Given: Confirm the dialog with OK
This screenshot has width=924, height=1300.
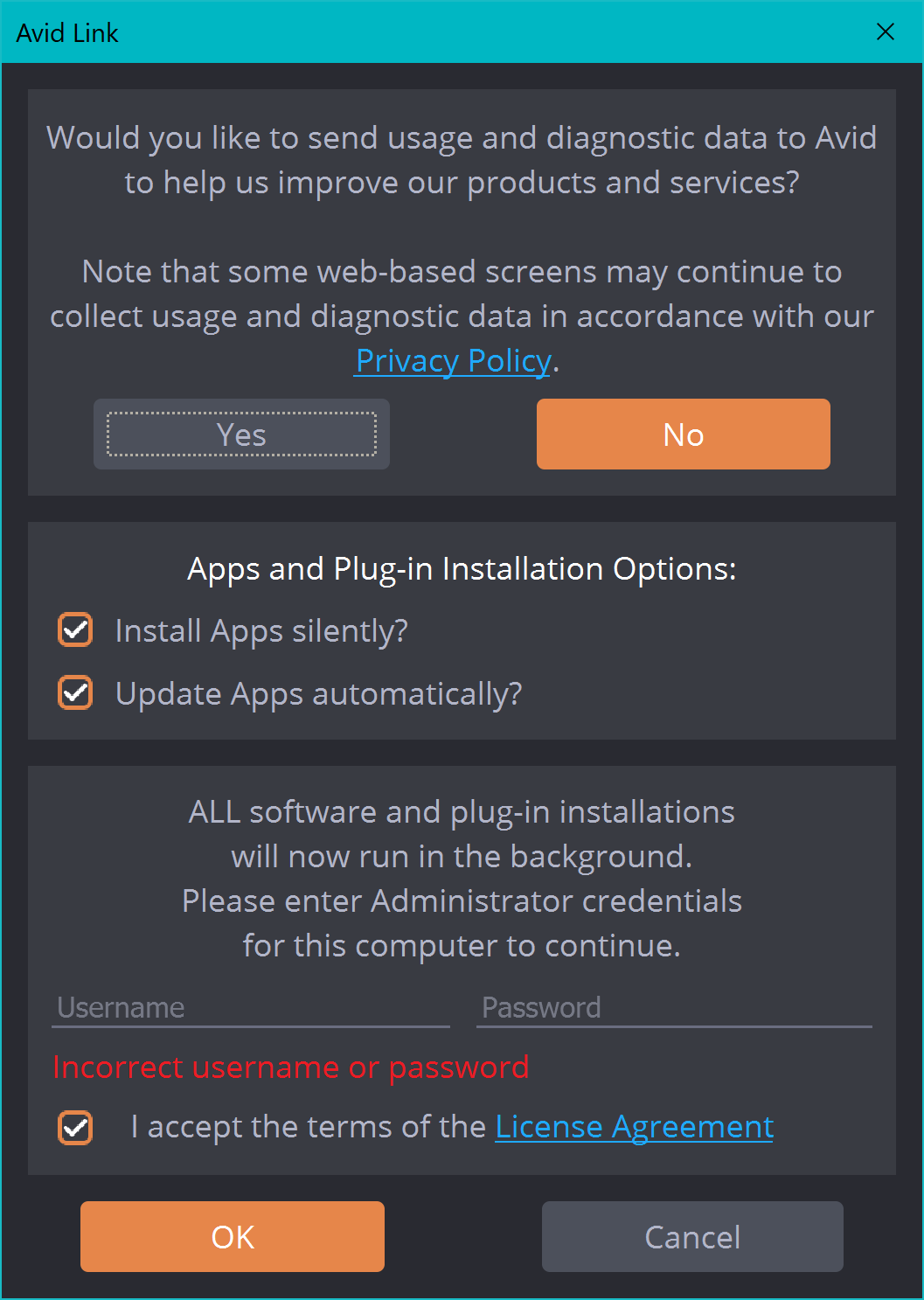Looking at the screenshot, I should click(x=233, y=1236).
